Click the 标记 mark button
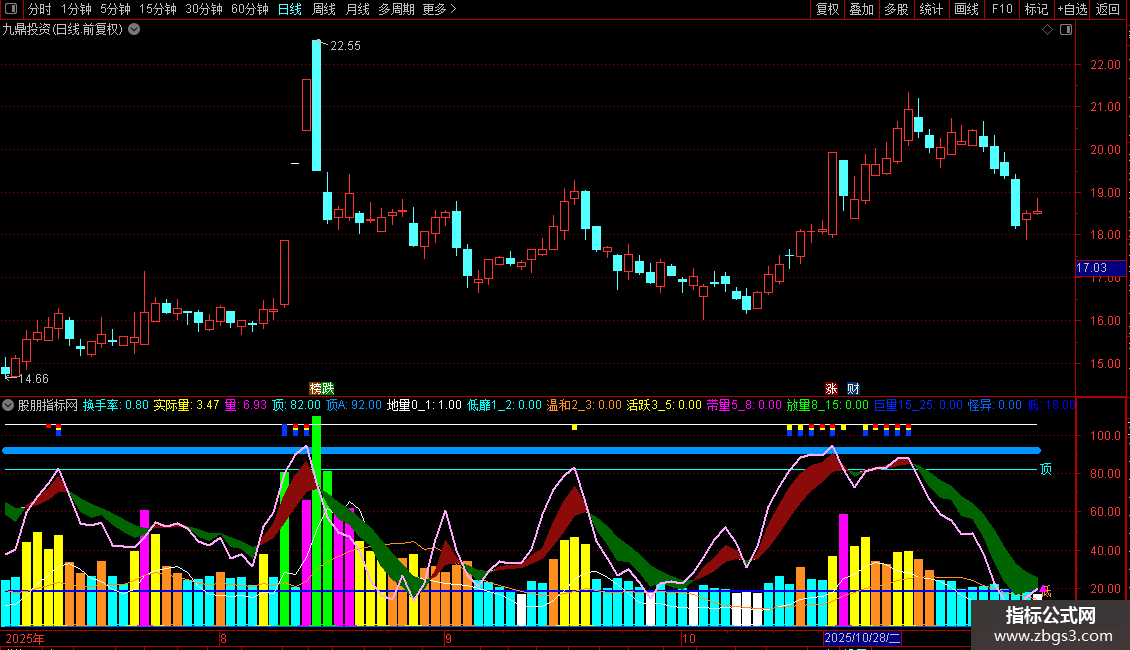 (x=1036, y=9)
